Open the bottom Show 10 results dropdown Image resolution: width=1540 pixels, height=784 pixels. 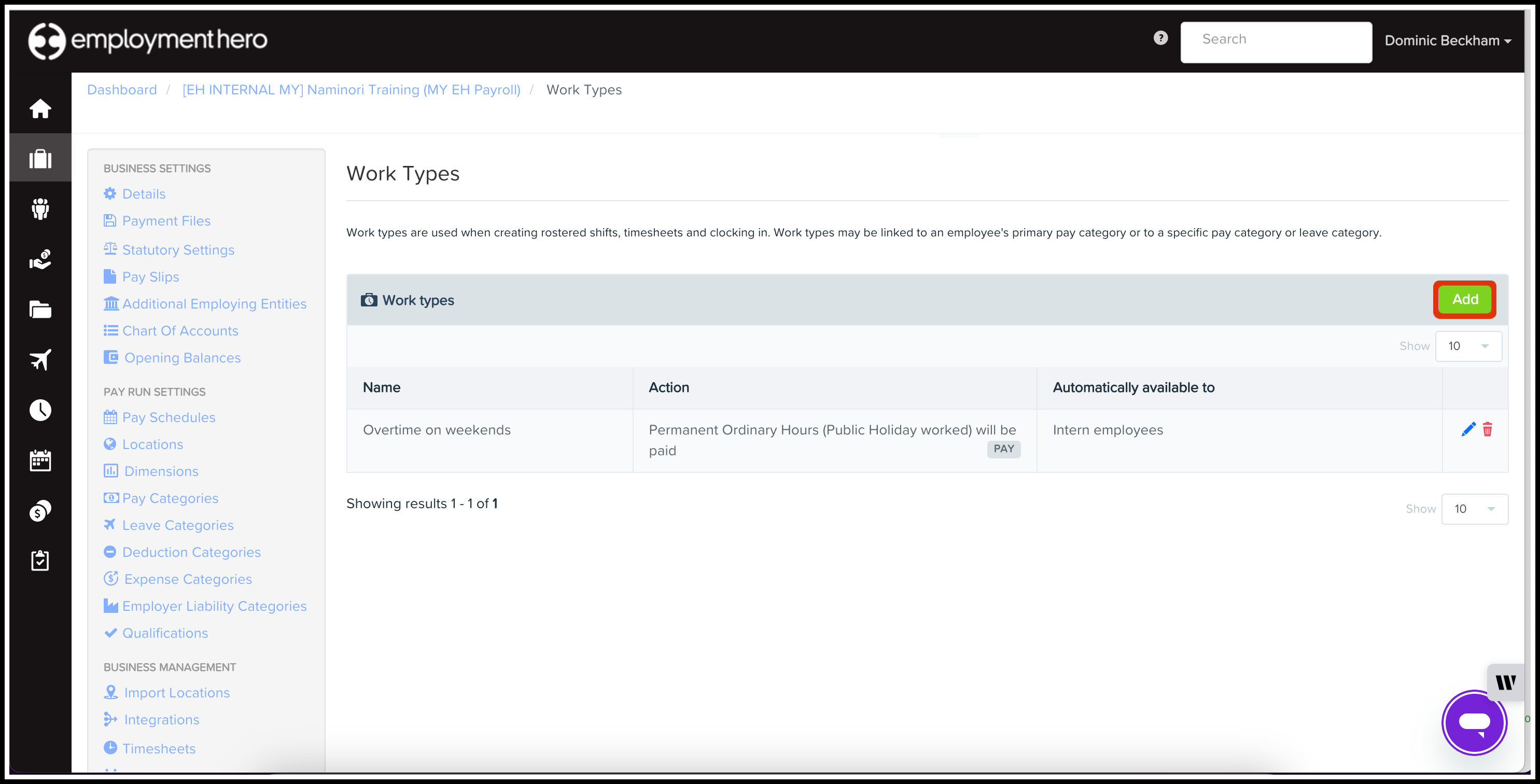(1474, 509)
